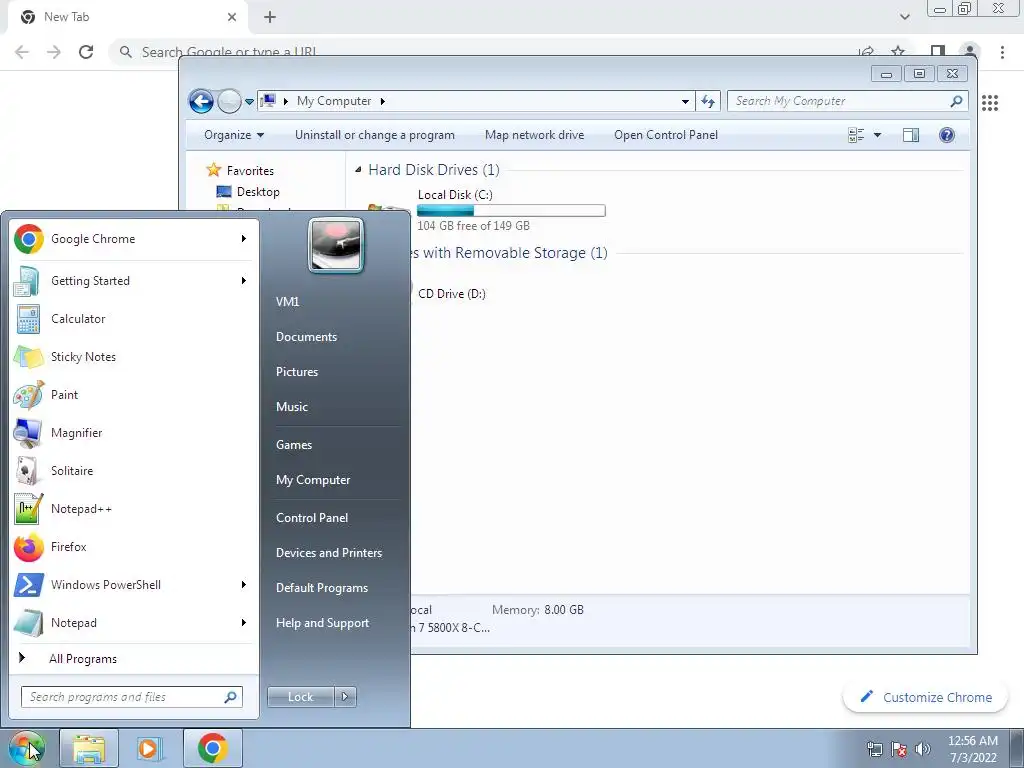
Task: Open Windows Explorer taskbar icon
Action: [x=89, y=748]
